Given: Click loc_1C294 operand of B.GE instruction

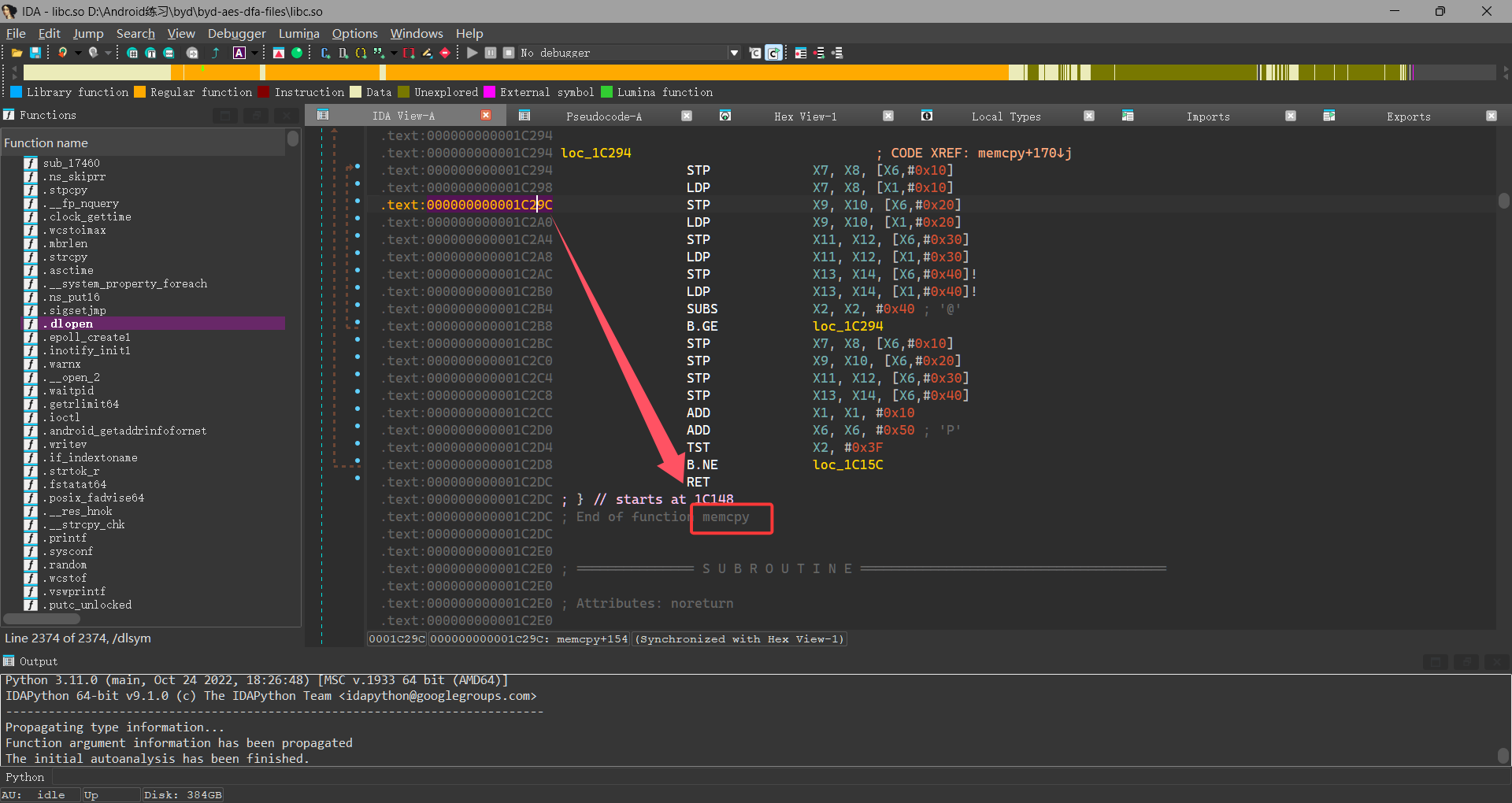Looking at the screenshot, I should (x=847, y=326).
